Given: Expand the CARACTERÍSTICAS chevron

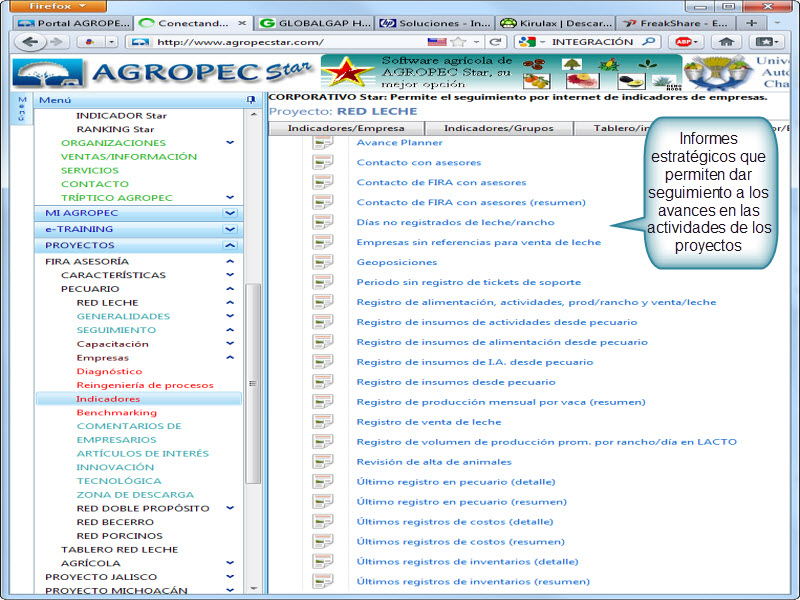Looking at the screenshot, I should tap(230, 275).
